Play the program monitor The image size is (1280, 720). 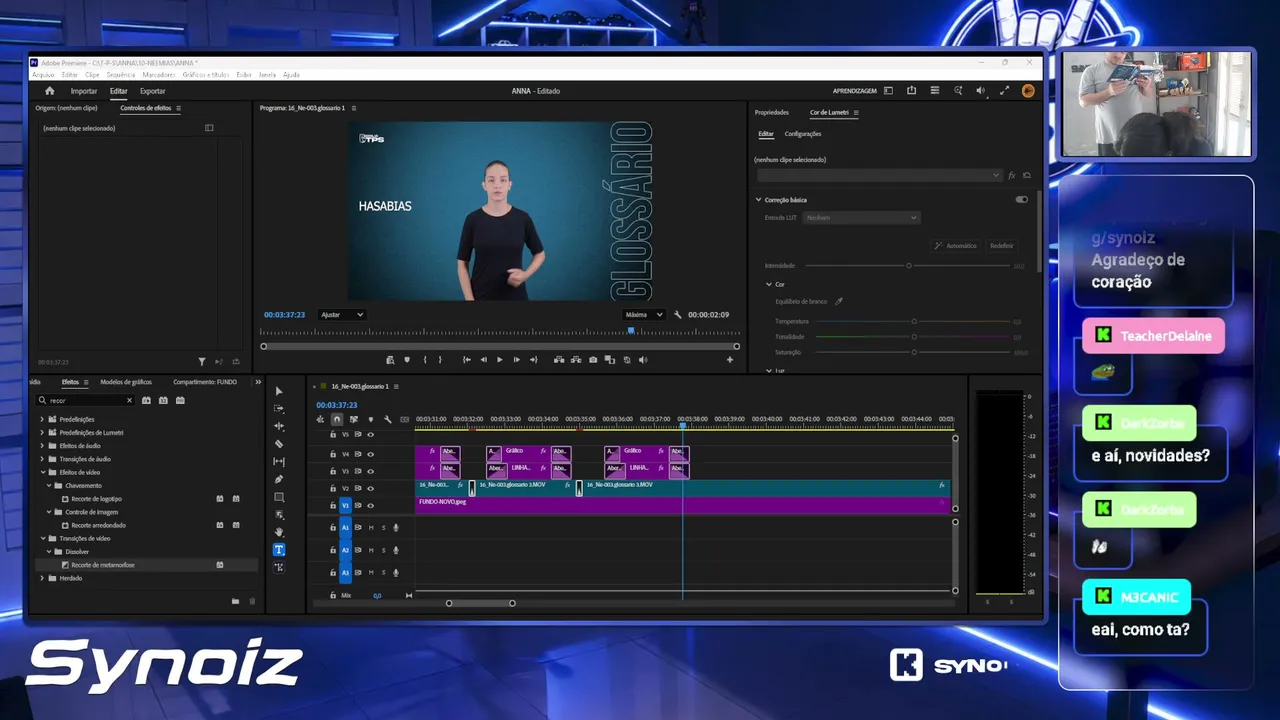(x=500, y=359)
